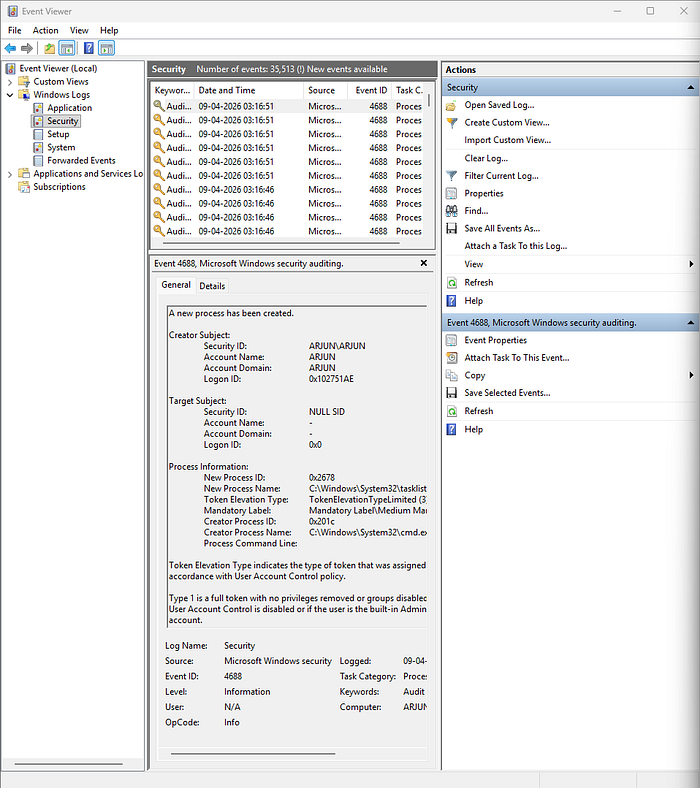Viewport: 700px width, 788px height.
Task: Expand the Copy submenu arrow
Action: [x=691, y=375]
